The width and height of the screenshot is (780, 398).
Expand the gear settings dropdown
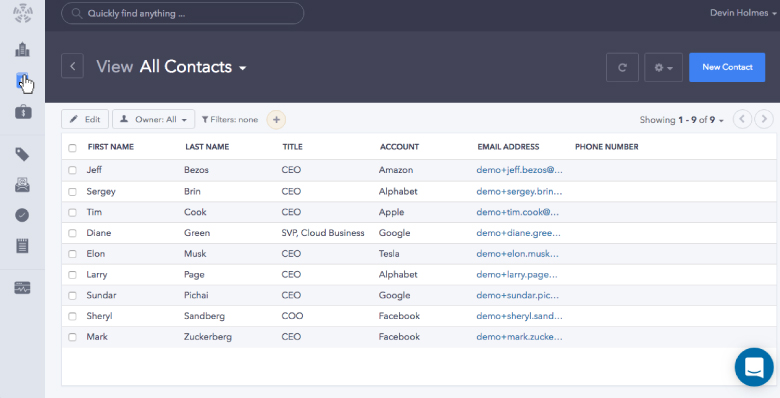click(664, 67)
